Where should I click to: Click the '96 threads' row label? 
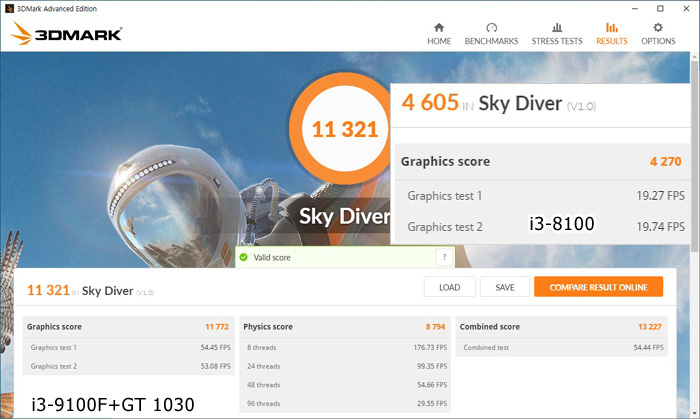[x=263, y=404]
